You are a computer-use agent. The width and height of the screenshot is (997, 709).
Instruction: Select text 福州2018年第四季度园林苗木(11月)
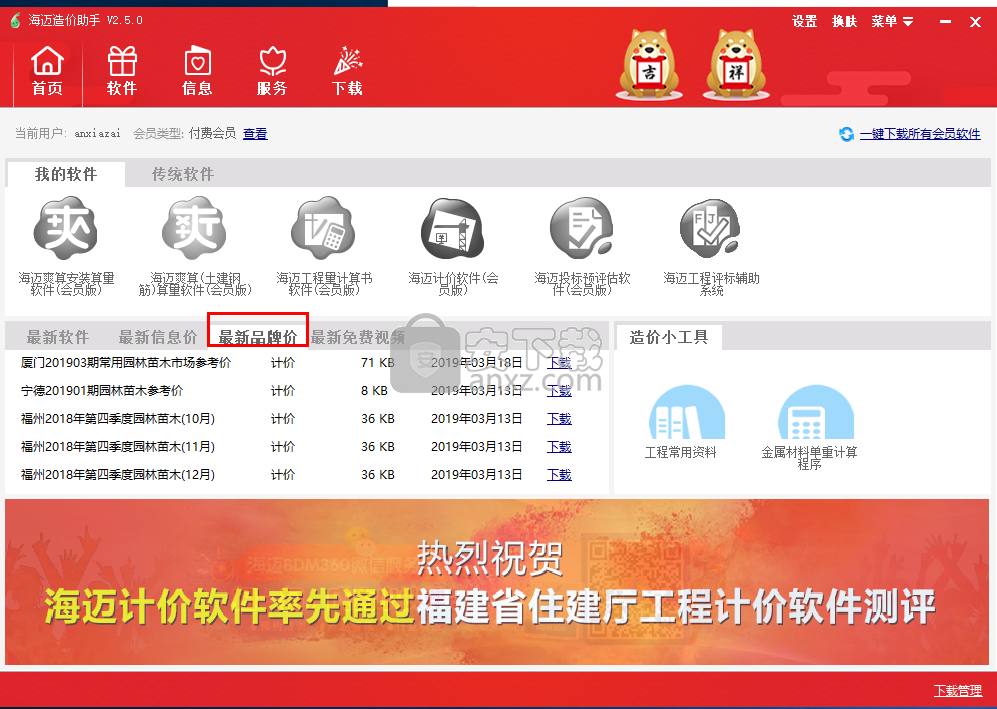(118, 446)
